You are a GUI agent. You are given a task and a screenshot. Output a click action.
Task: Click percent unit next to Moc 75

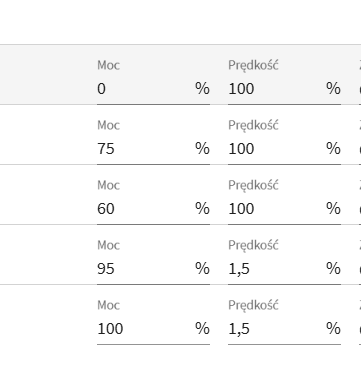pos(202,149)
